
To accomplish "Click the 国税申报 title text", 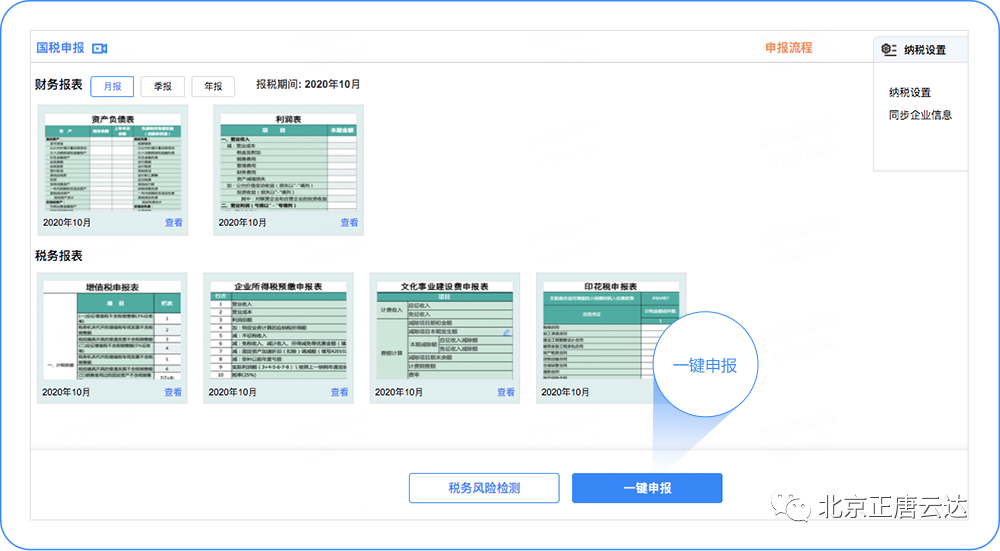I will [60, 48].
